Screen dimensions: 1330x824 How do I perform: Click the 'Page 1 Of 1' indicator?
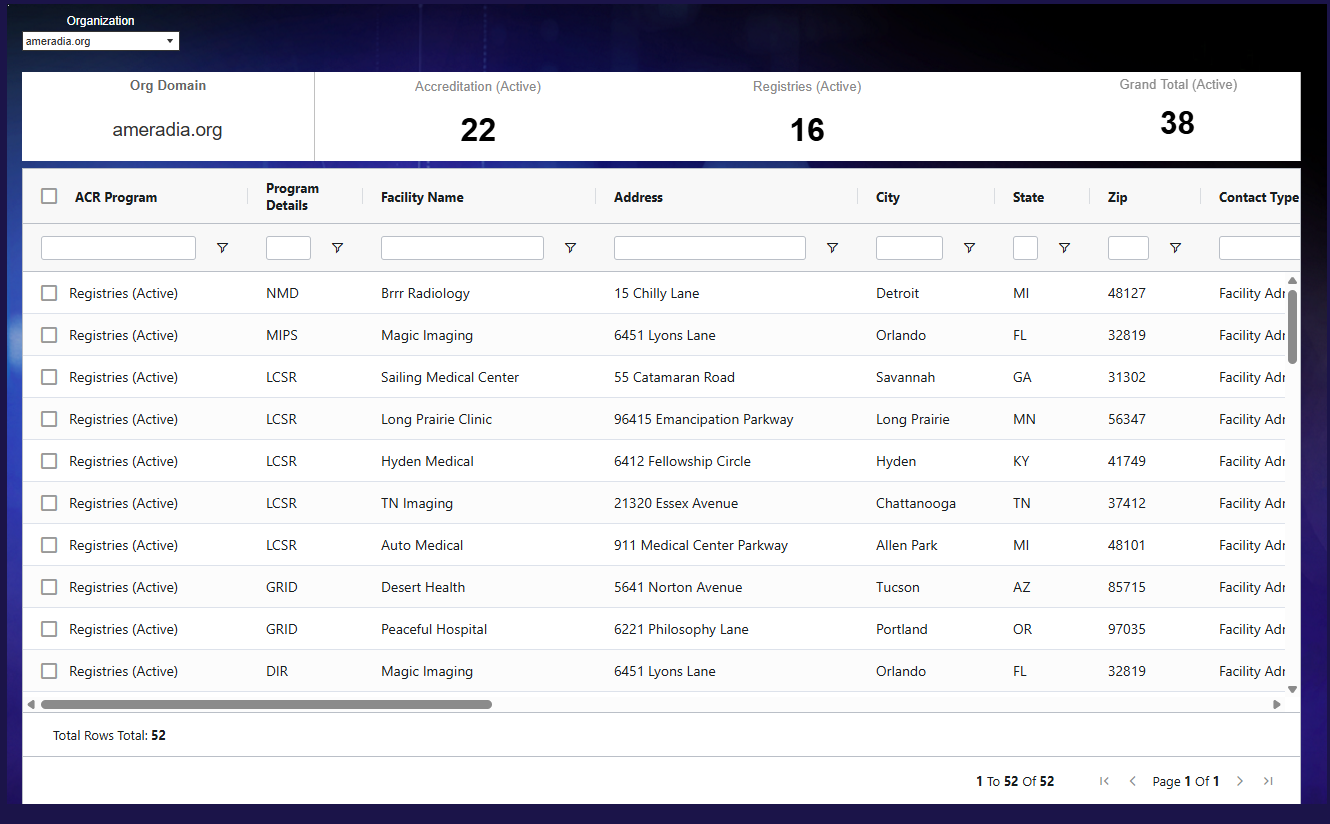(x=1186, y=781)
